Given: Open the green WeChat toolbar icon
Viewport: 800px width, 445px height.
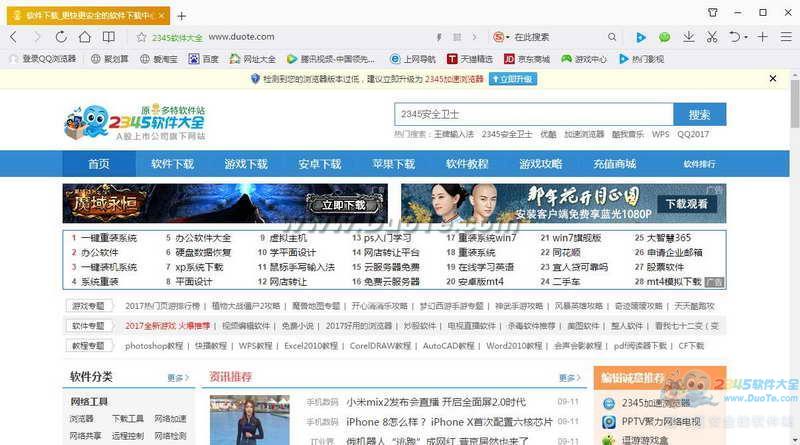Looking at the screenshot, I should (x=664, y=37).
